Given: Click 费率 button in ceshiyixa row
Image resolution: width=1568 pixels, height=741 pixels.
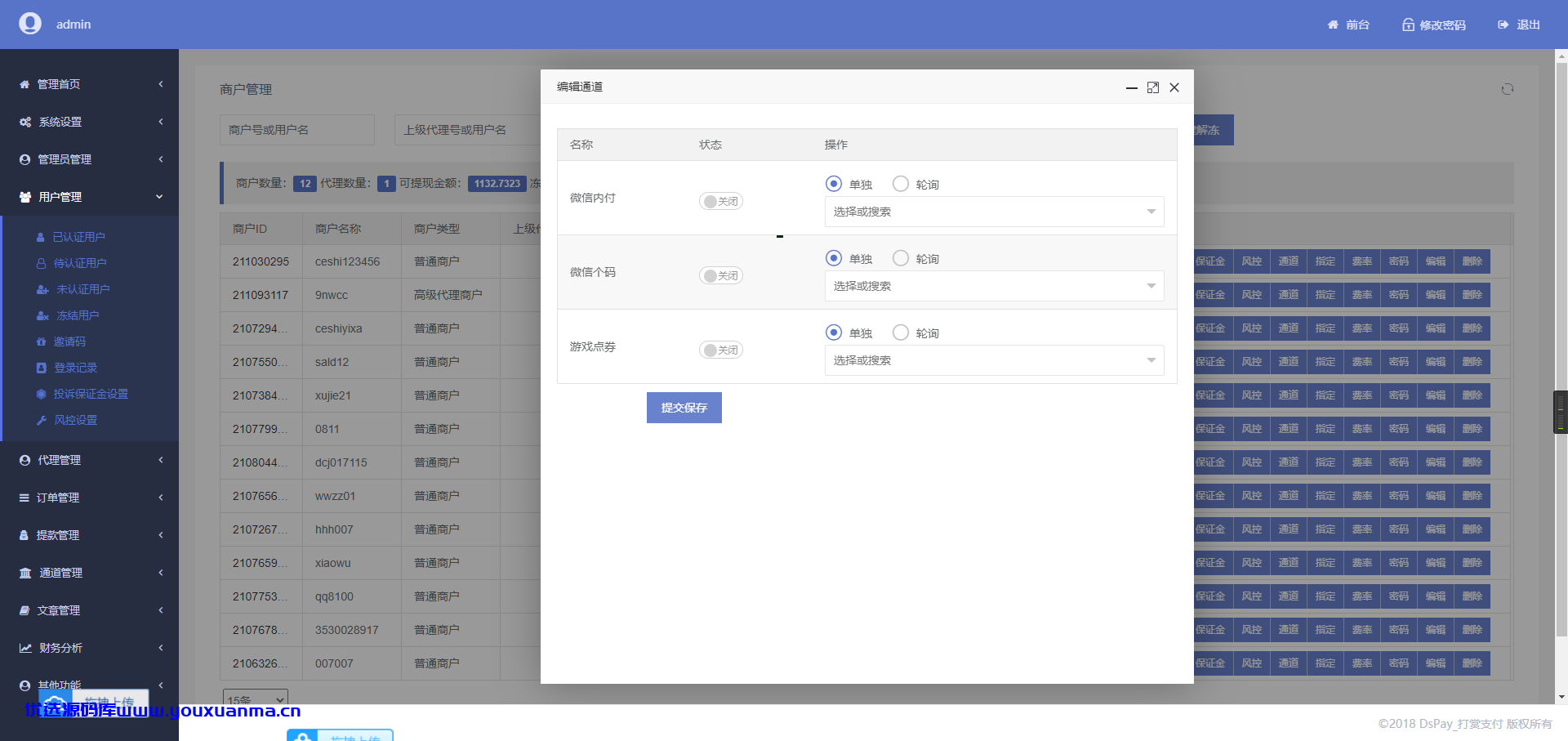Looking at the screenshot, I should (x=1361, y=328).
